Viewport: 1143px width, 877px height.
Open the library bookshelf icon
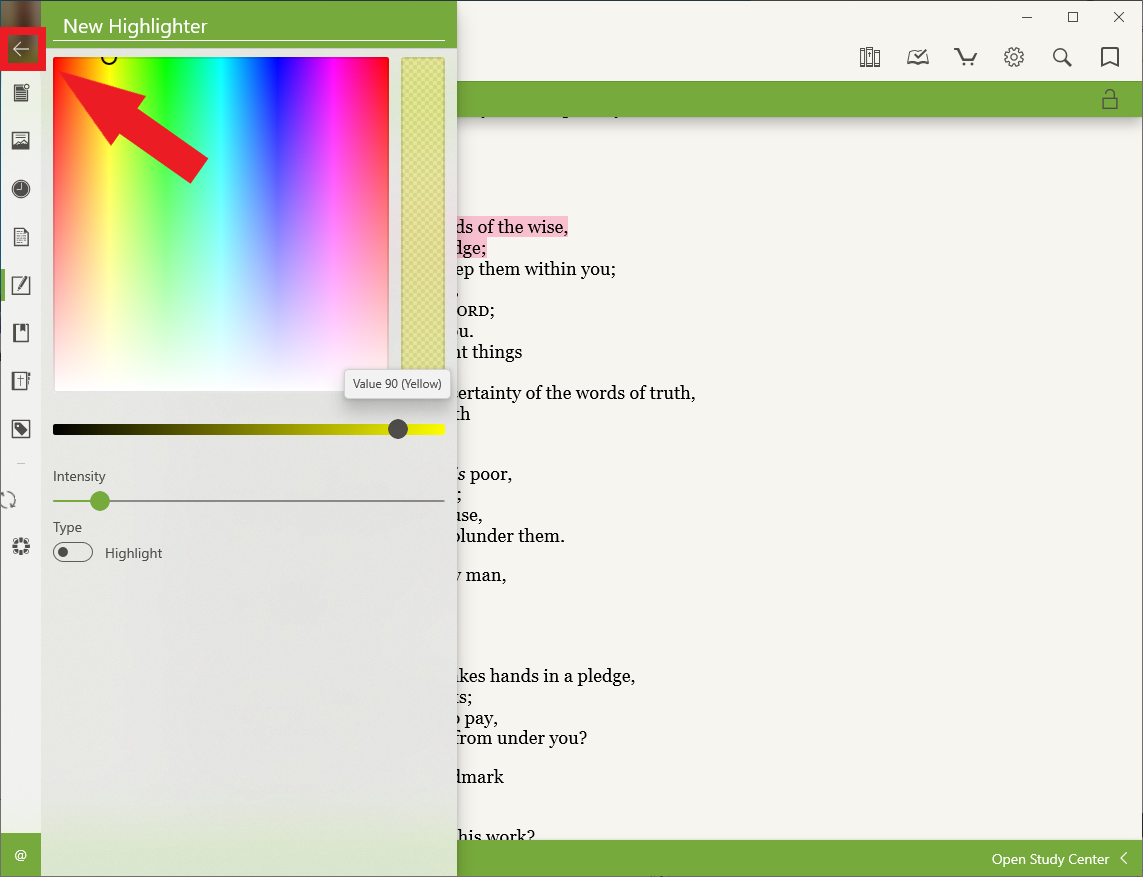click(870, 58)
